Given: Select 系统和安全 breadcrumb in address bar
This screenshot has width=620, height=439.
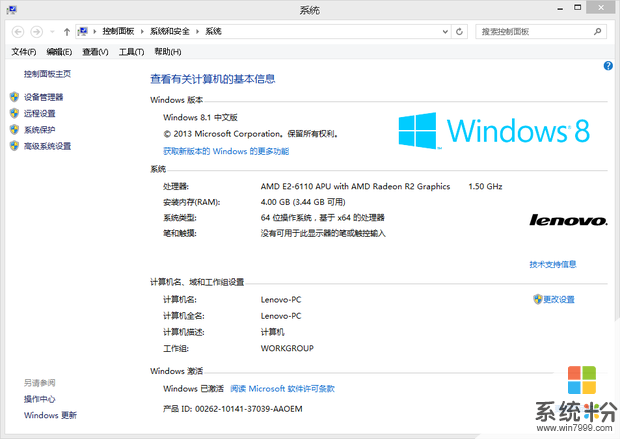Looking at the screenshot, I should [170, 31].
